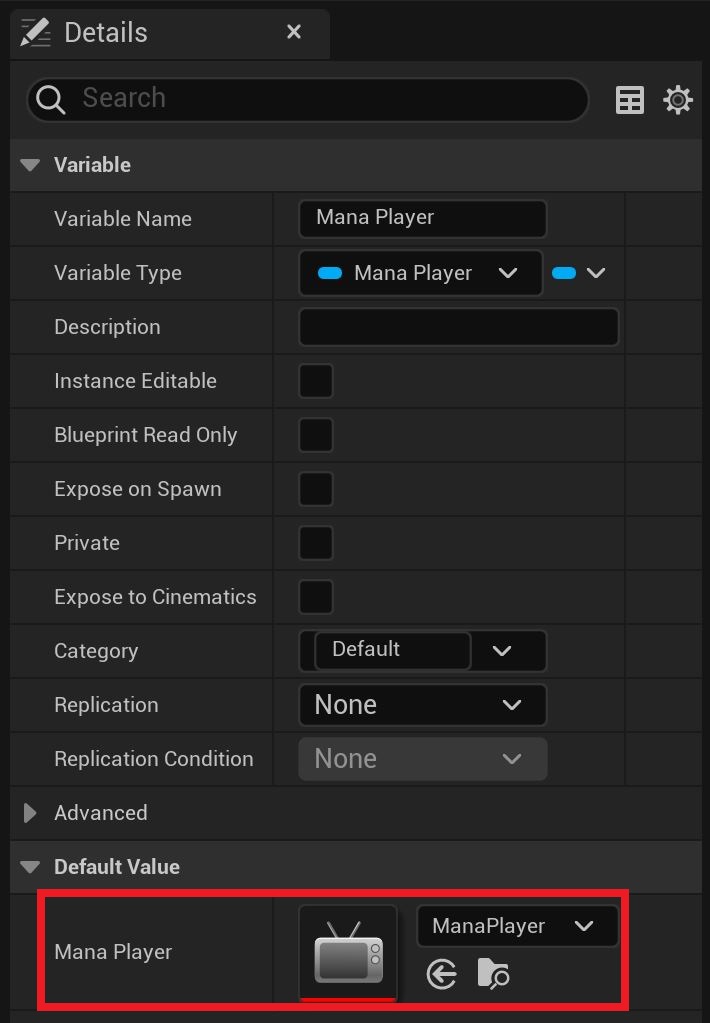
Task: Open the Category dropdown showing Default
Action: click(x=422, y=650)
